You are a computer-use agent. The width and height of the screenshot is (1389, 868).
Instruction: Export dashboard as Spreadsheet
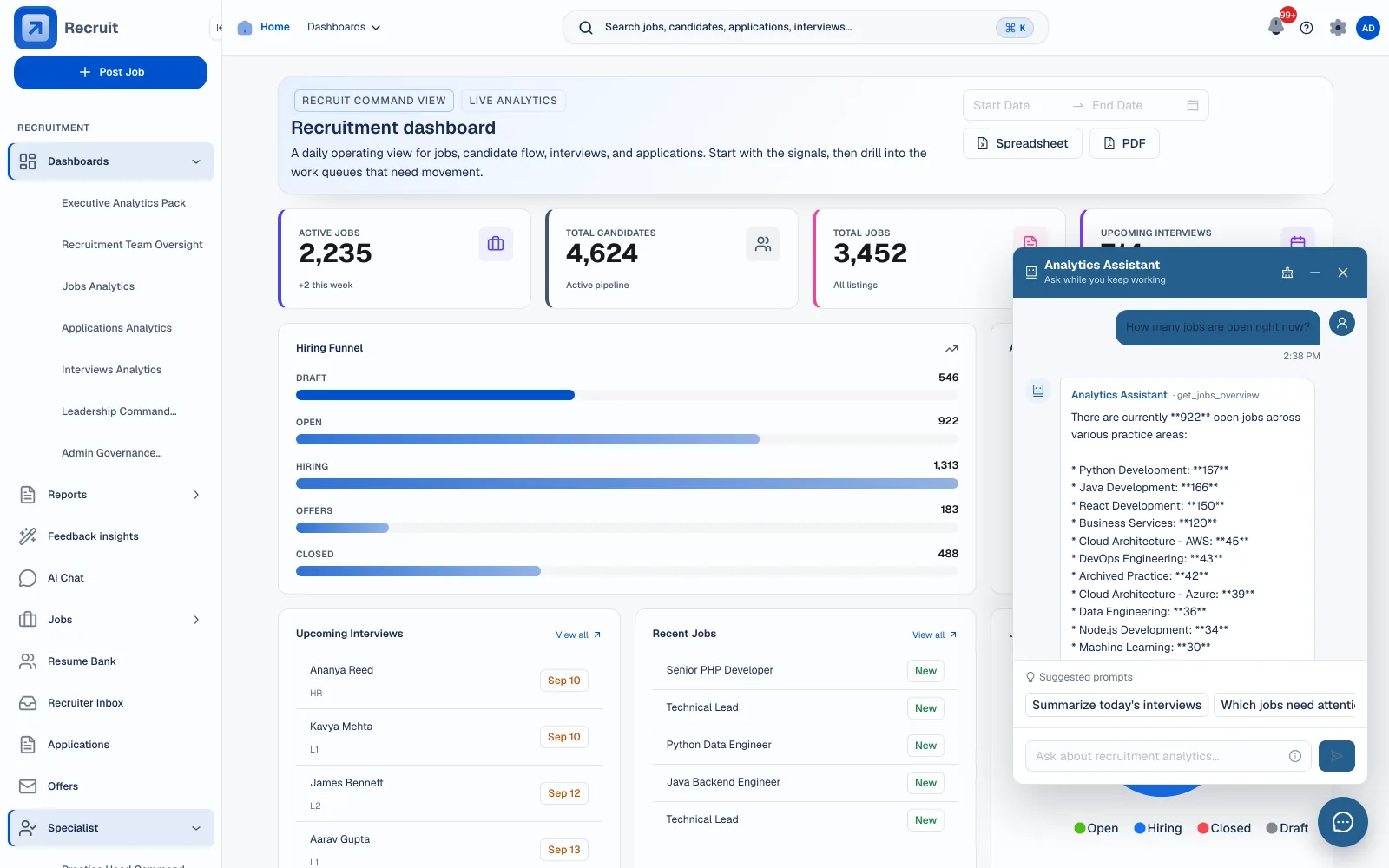pyautogui.click(x=1023, y=143)
